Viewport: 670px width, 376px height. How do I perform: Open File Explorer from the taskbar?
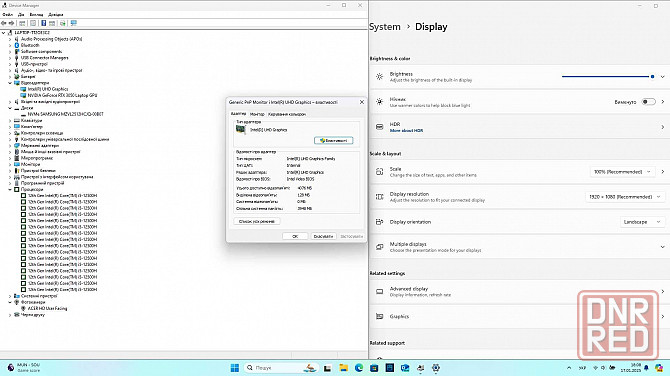coord(343,368)
